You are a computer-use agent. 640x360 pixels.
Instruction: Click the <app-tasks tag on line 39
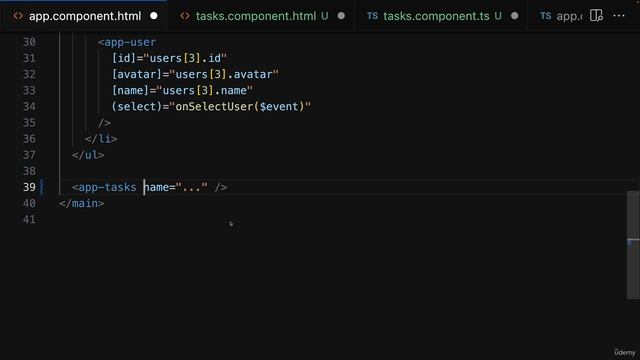[x=104, y=187]
